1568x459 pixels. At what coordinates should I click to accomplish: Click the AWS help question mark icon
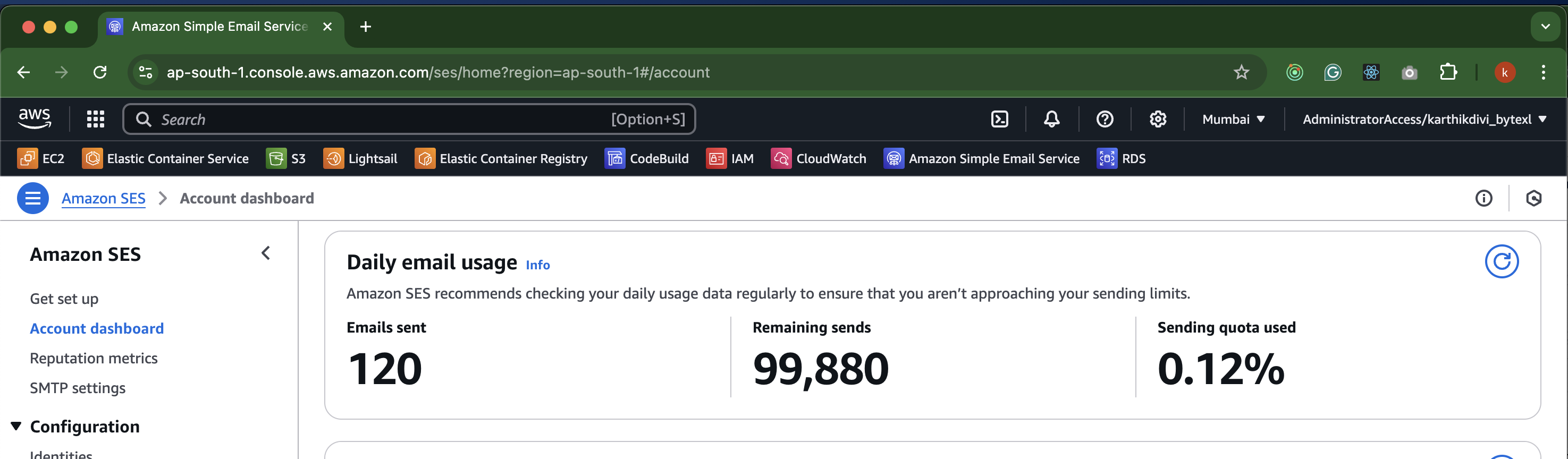click(1104, 120)
